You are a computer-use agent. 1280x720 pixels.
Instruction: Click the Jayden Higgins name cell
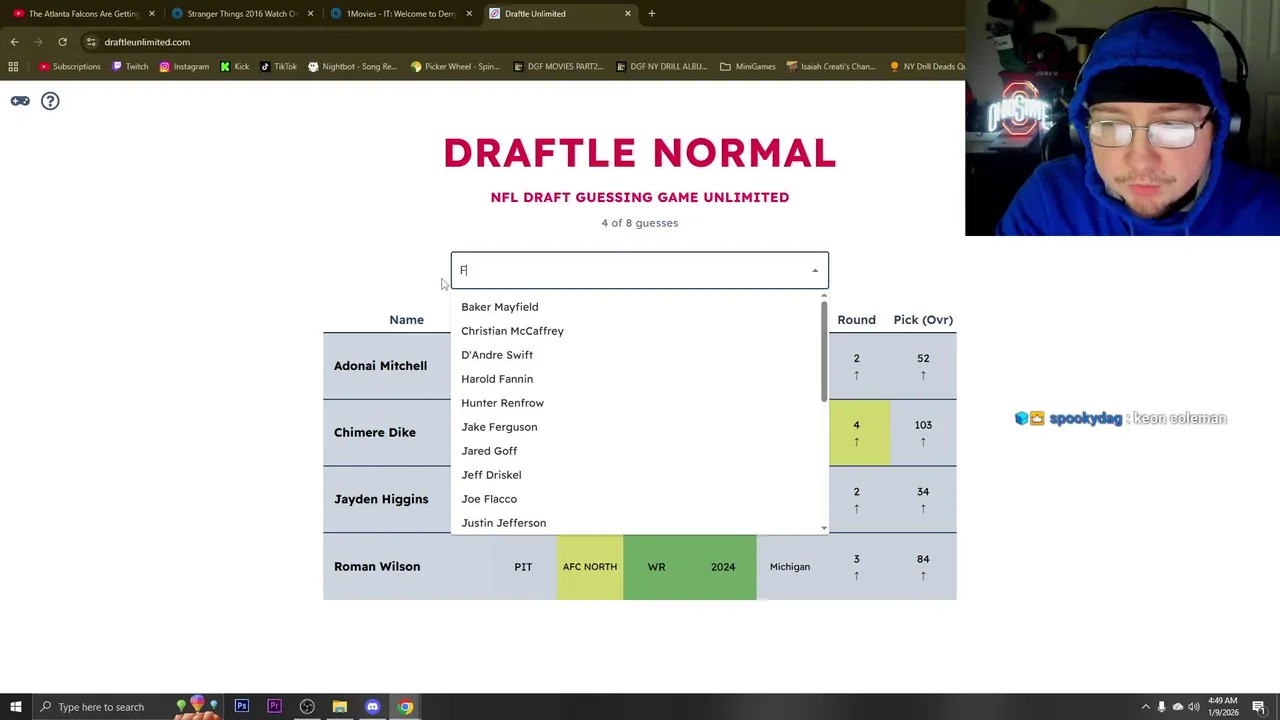[387, 499]
